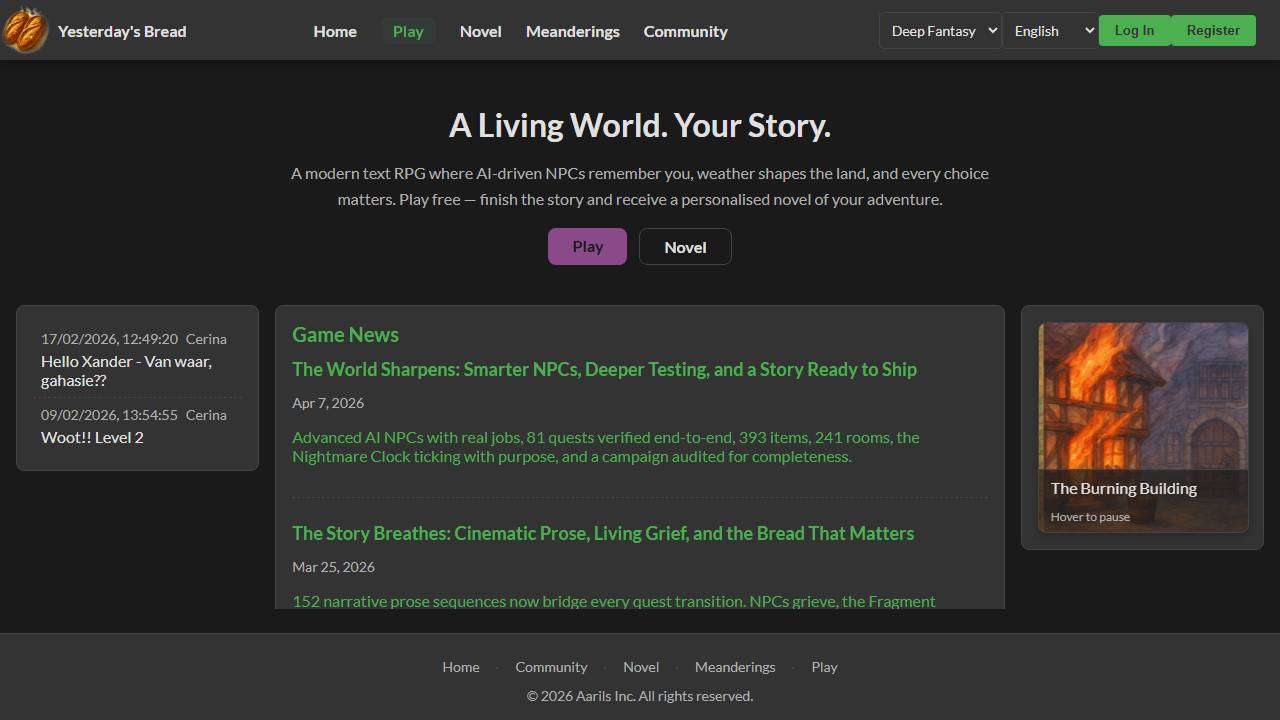Click the Play link in the footer
This screenshot has width=1280, height=720.
point(824,667)
